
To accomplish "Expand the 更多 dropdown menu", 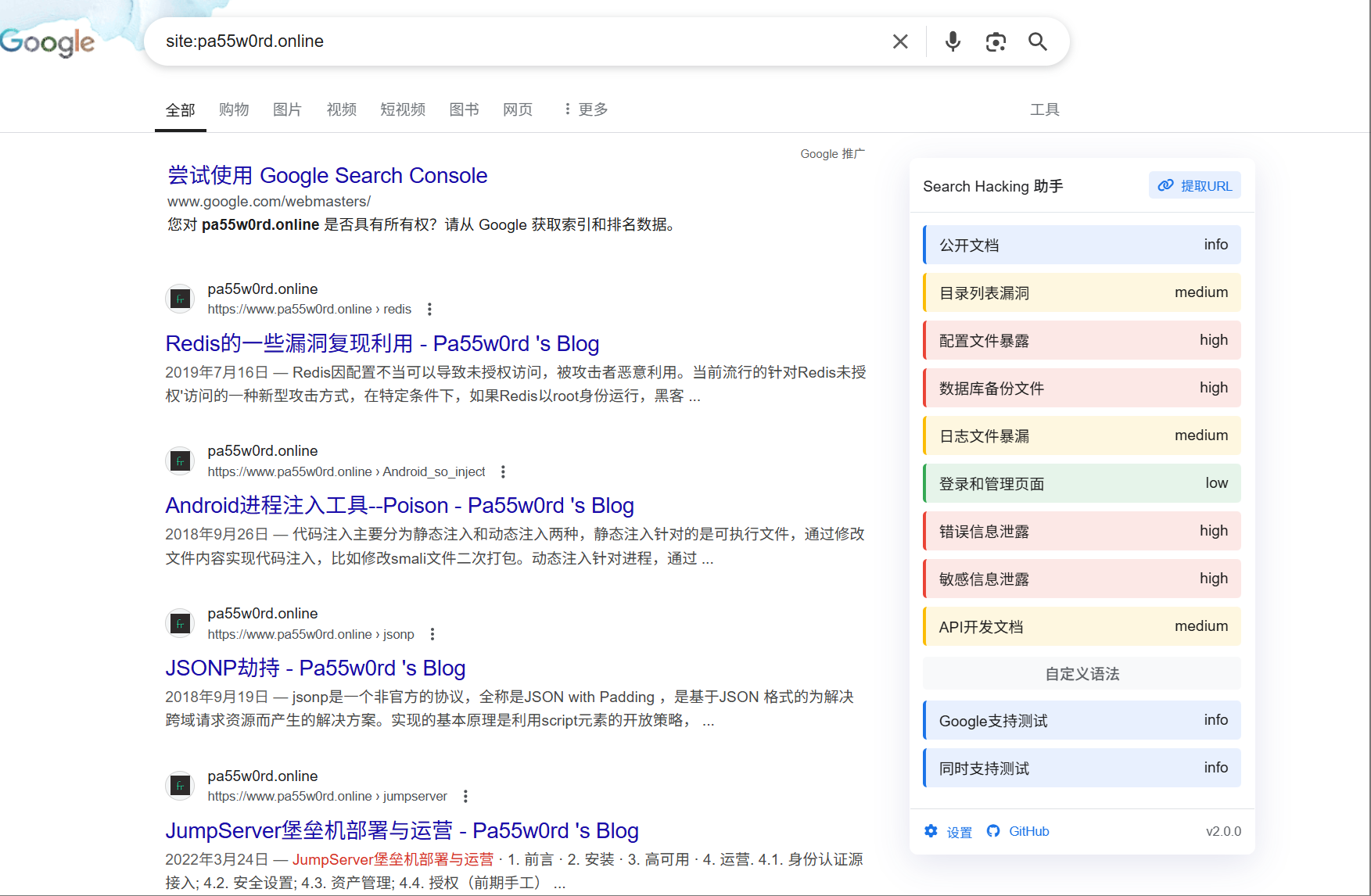I will pyautogui.click(x=586, y=109).
